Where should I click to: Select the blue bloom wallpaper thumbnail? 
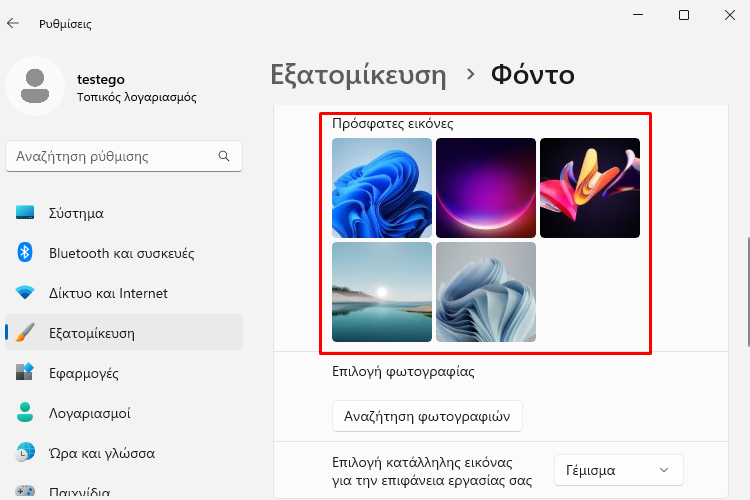coord(382,188)
